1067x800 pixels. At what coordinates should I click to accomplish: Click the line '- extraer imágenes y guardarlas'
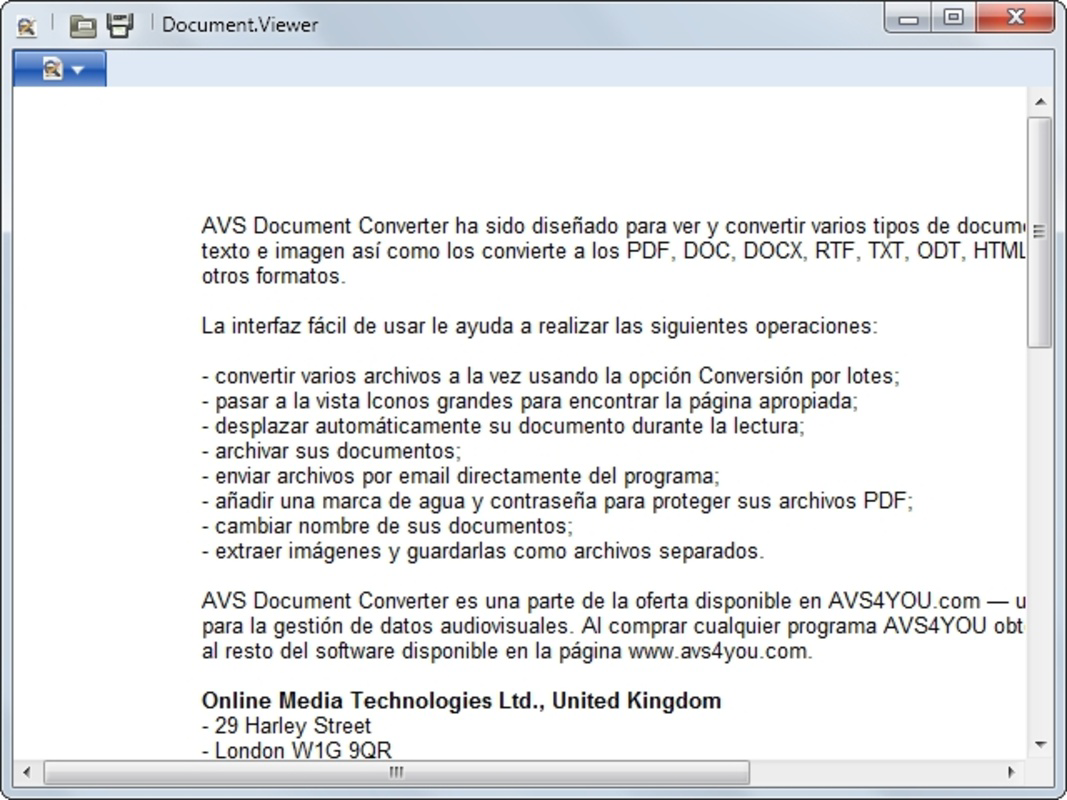click(x=483, y=551)
